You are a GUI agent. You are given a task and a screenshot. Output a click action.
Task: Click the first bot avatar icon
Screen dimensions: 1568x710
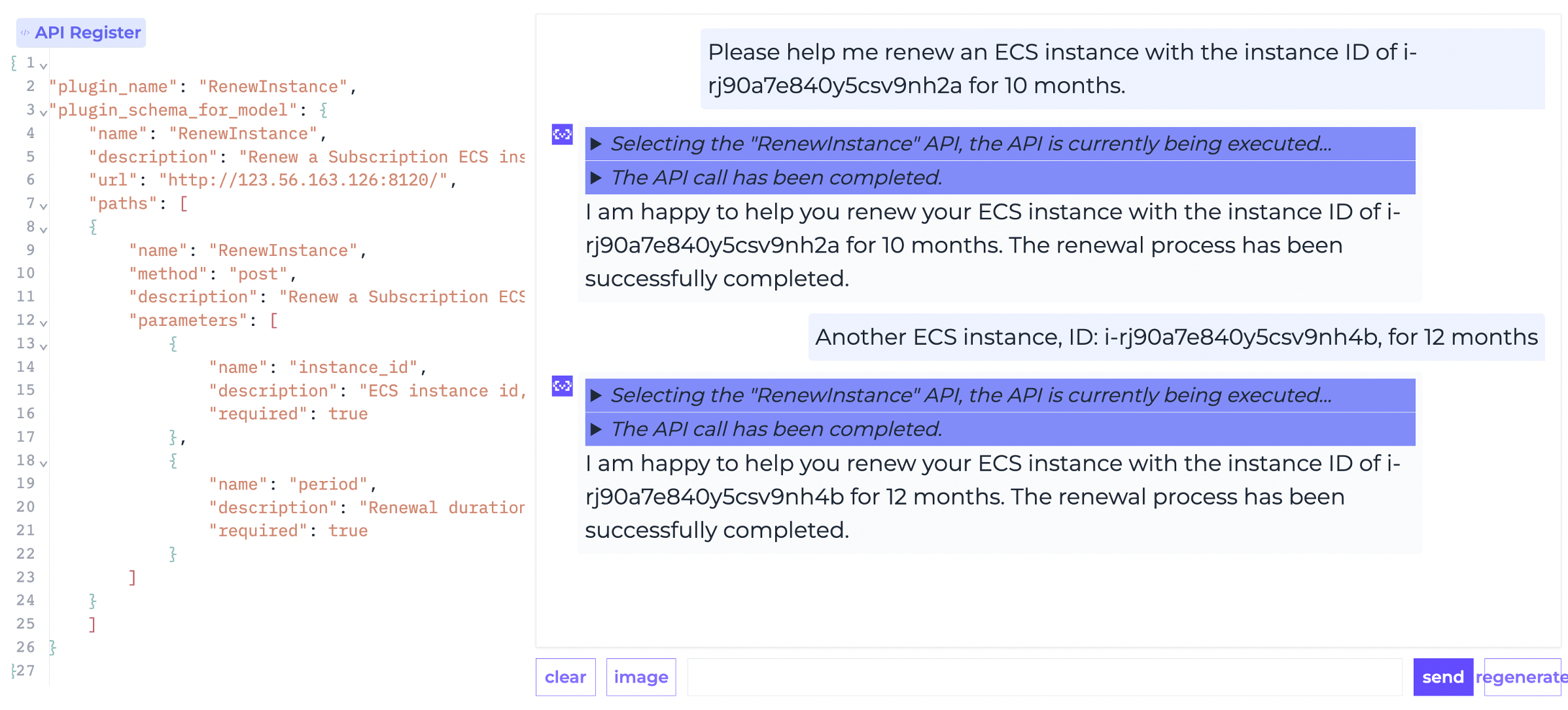(562, 135)
